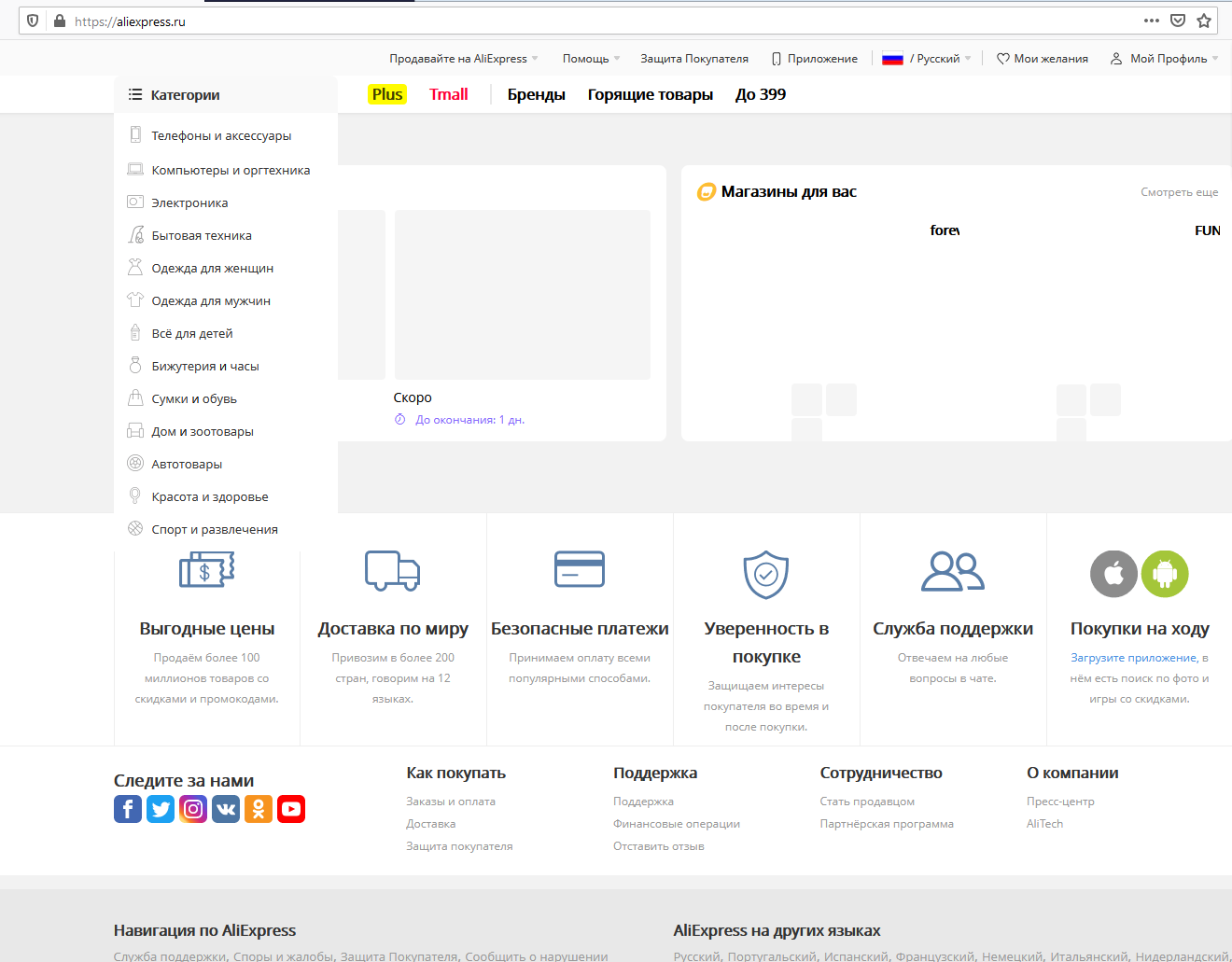The width and height of the screenshot is (1232, 962).
Task: Click the Russian flag icon
Action: pyautogui.click(x=893, y=58)
